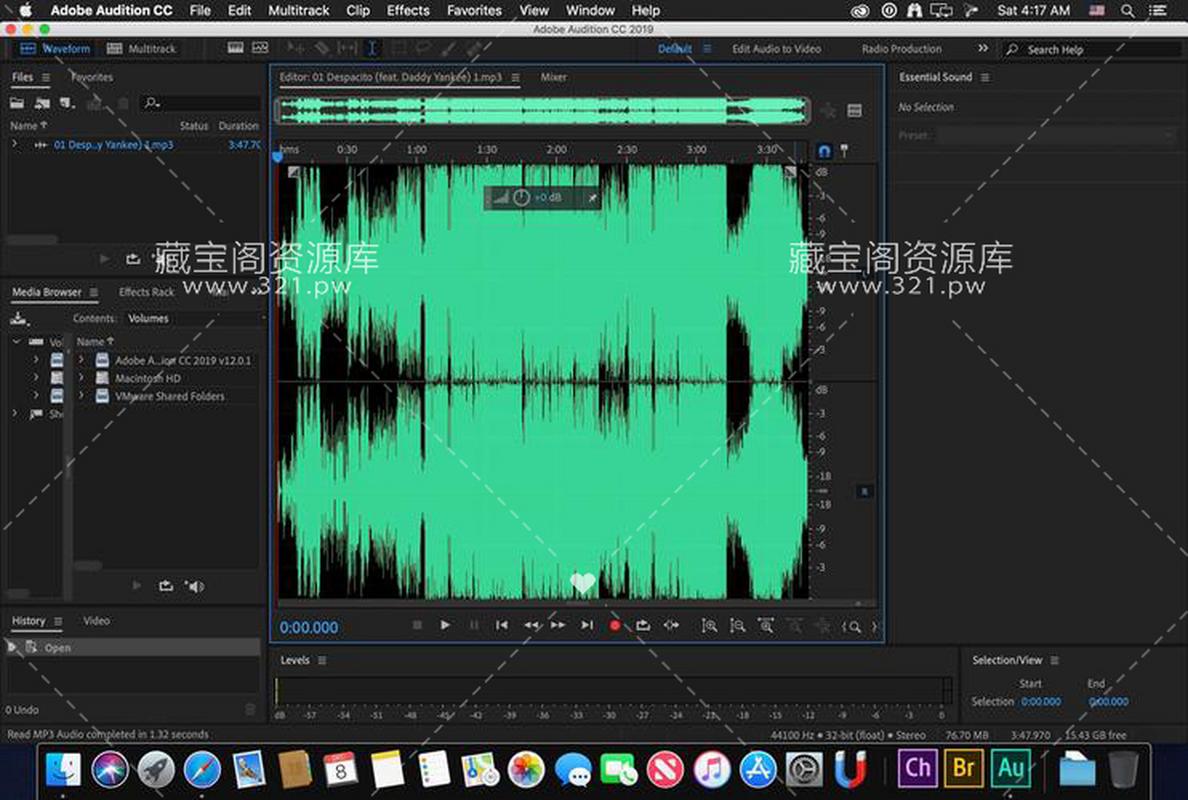Toggle Loop Playback in the transport bar
The height and width of the screenshot is (800, 1188).
click(x=643, y=625)
